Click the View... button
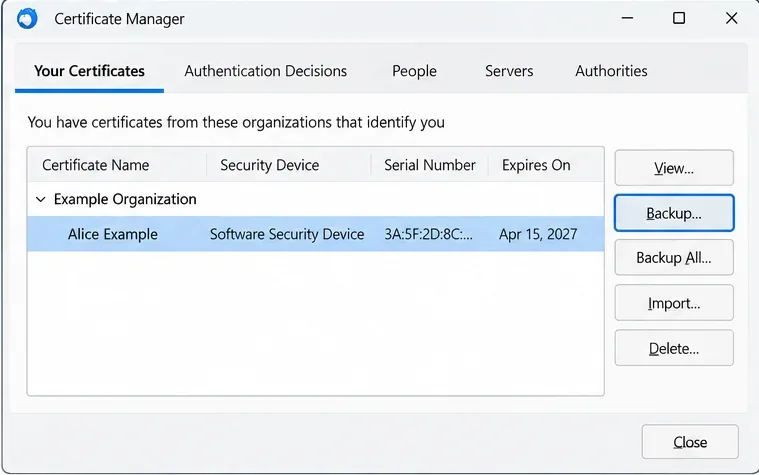This screenshot has height=475, width=759. click(674, 168)
